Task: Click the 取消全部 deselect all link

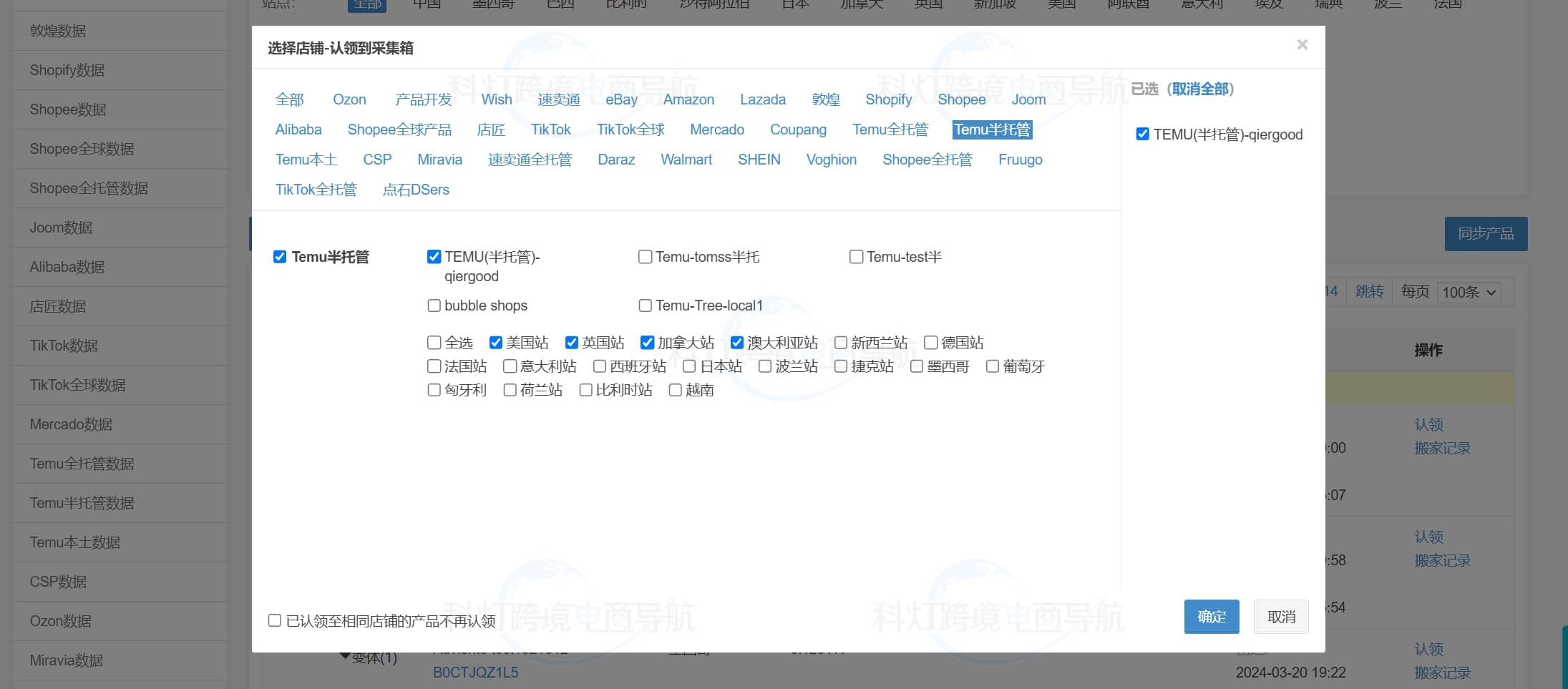Action: (x=1200, y=89)
